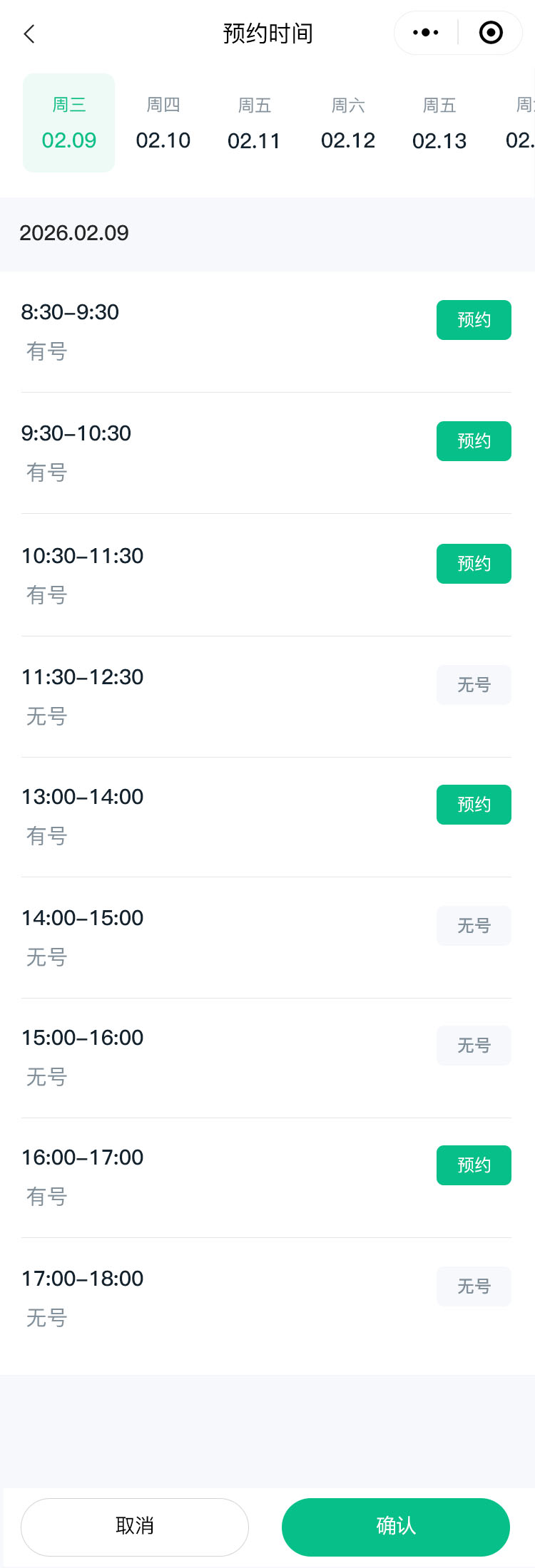
Task: Choose Saturday 02.12 date tab
Action: click(x=348, y=123)
